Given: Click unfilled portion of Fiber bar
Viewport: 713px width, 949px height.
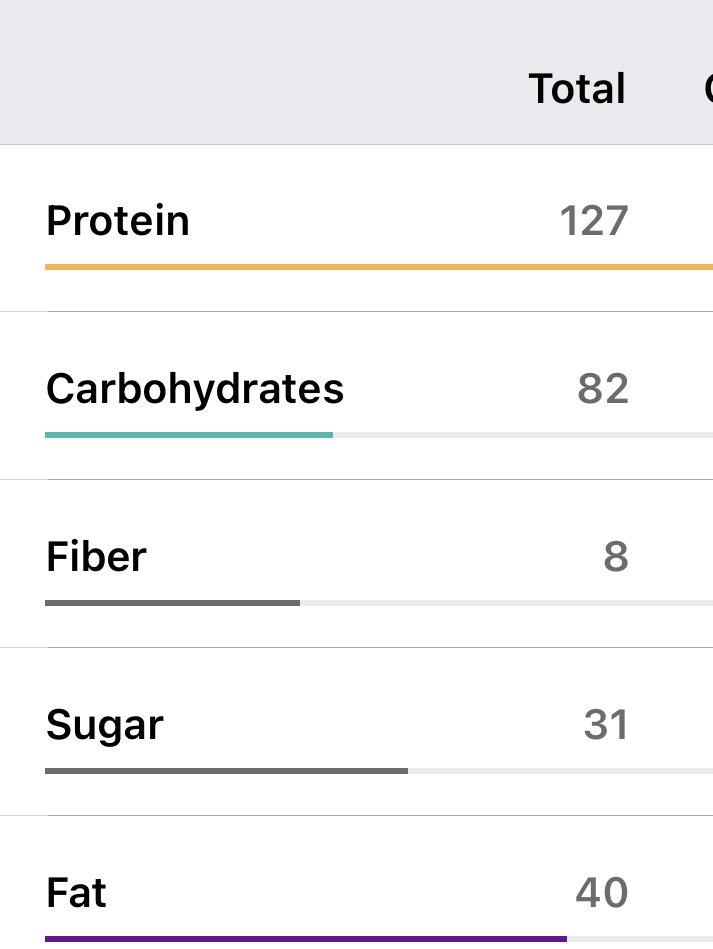Looking at the screenshot, I should point(505,603).
